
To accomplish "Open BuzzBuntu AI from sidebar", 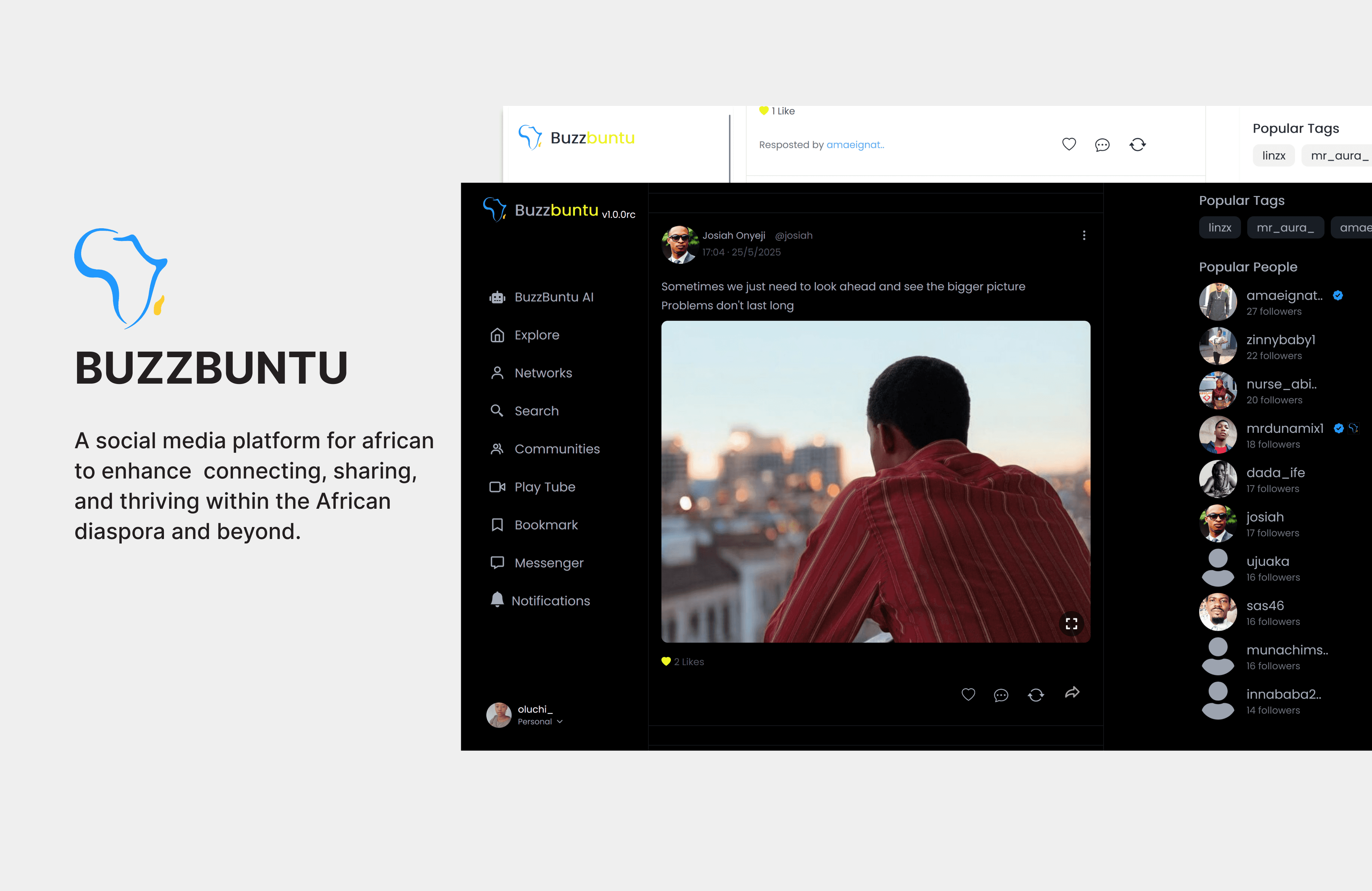I will [x=553, y=297].
